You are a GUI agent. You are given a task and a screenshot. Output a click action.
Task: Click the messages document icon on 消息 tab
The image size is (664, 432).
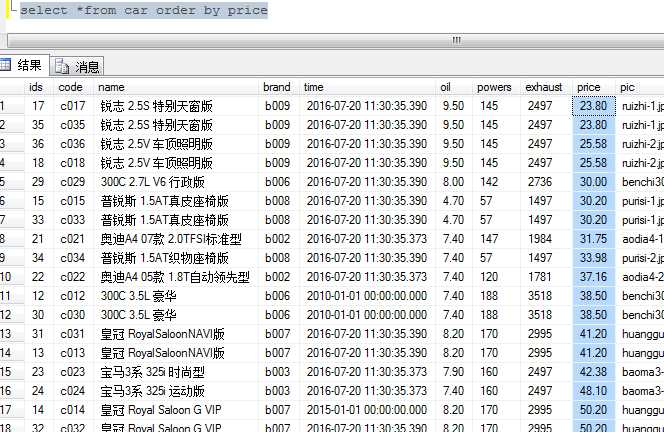coord(62,66)
